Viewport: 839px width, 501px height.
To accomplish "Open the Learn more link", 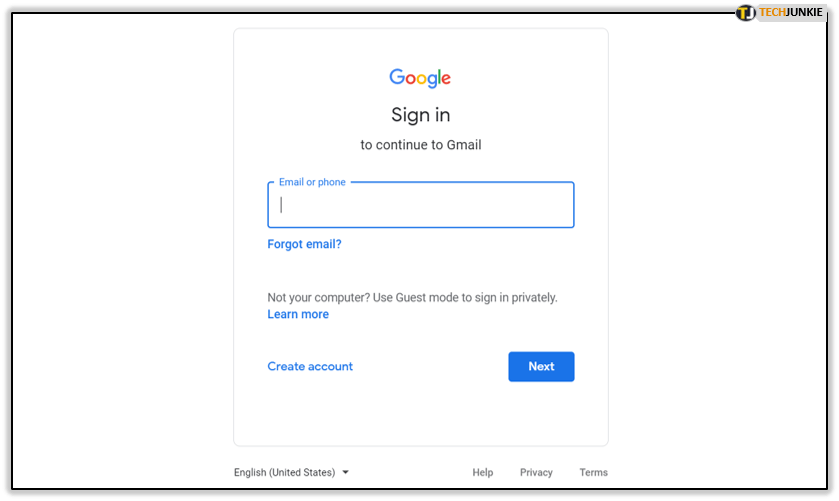I will (298, 314).
